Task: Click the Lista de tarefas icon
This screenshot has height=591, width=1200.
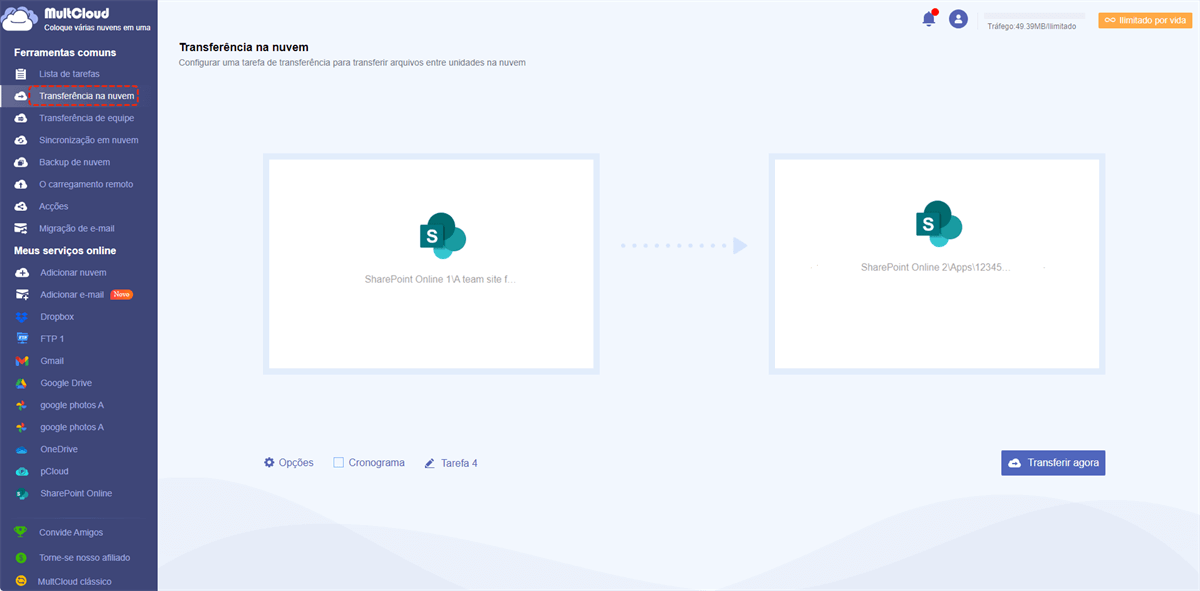Action: 21,74
